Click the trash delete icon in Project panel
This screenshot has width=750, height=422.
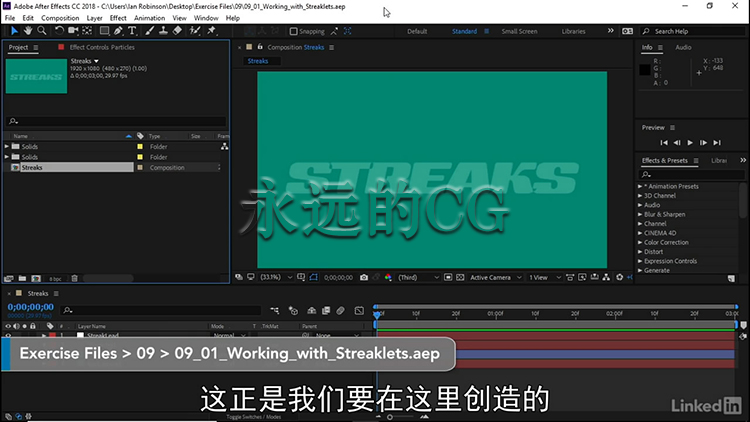coord(75,278)
